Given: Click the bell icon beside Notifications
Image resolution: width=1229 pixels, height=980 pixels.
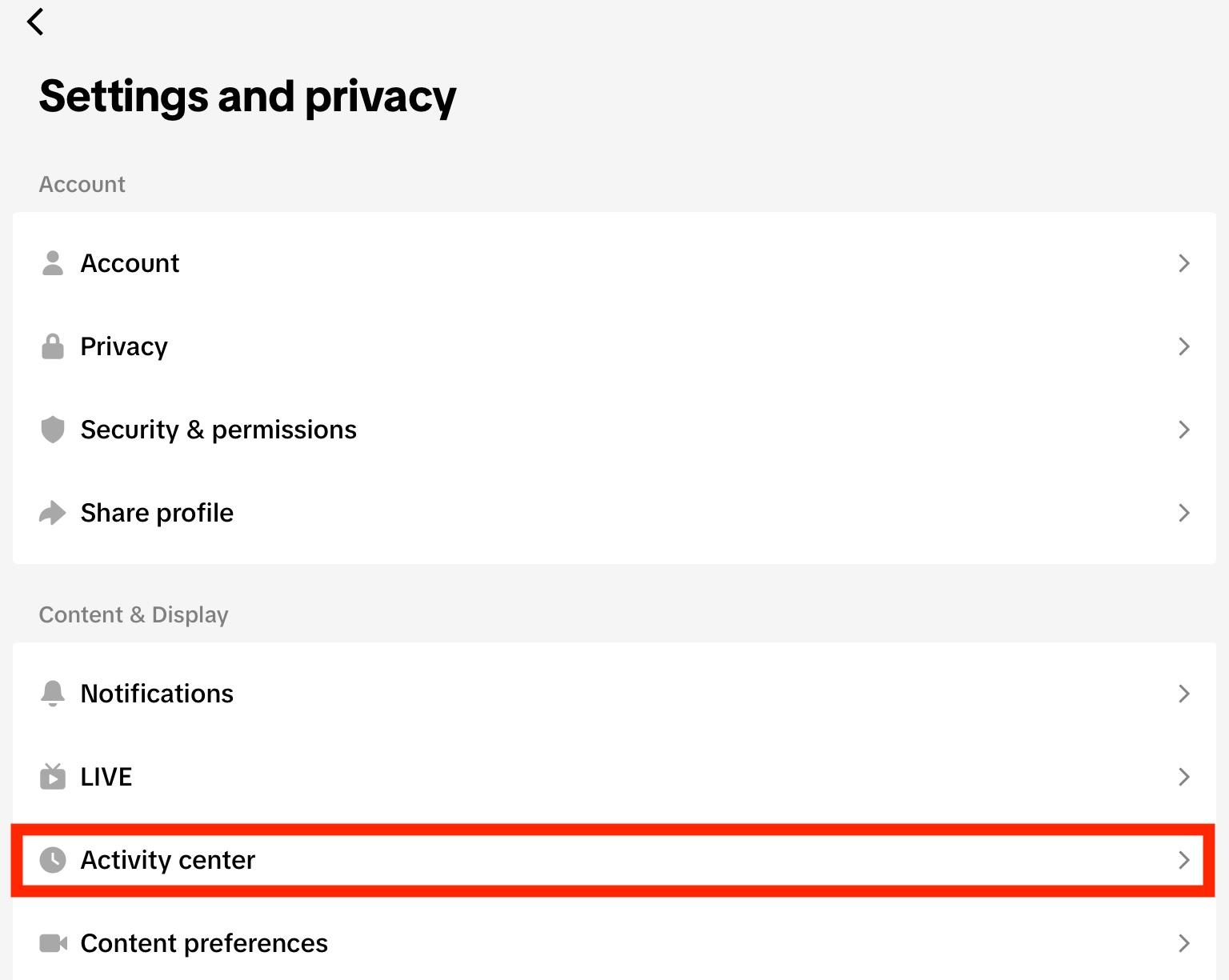Looking at the screenshot, I should (53, 694).
